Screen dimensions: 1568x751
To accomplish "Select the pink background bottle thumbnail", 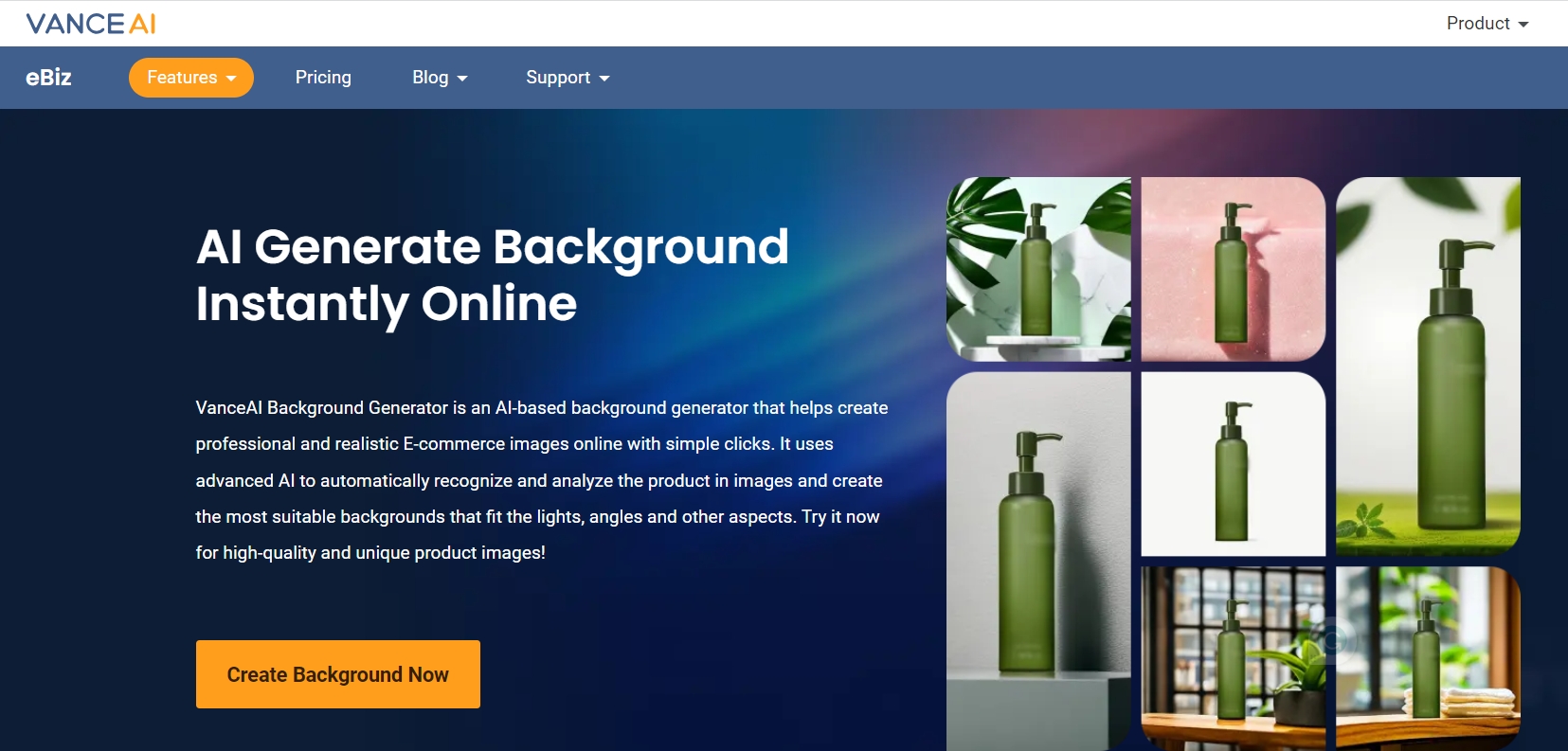I will coord(1234,269).
